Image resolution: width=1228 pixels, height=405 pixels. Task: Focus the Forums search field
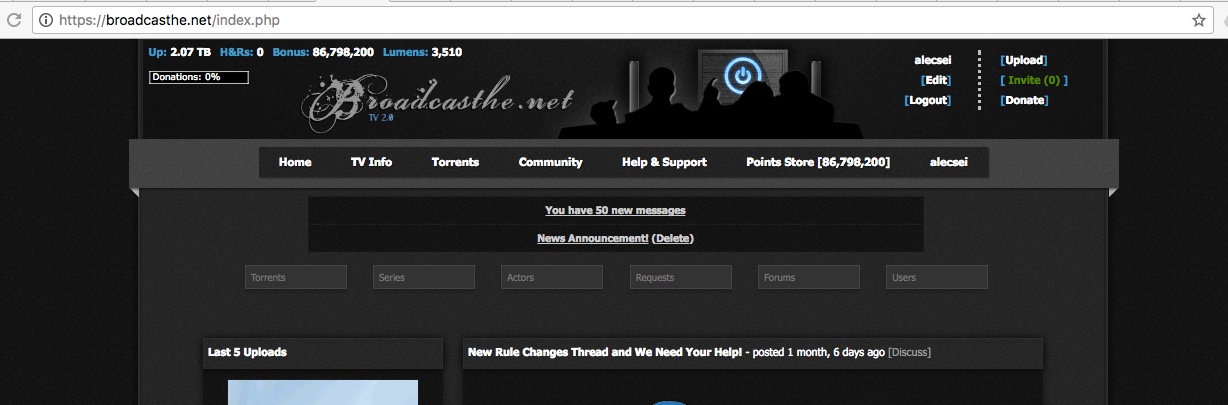[809, 277]
